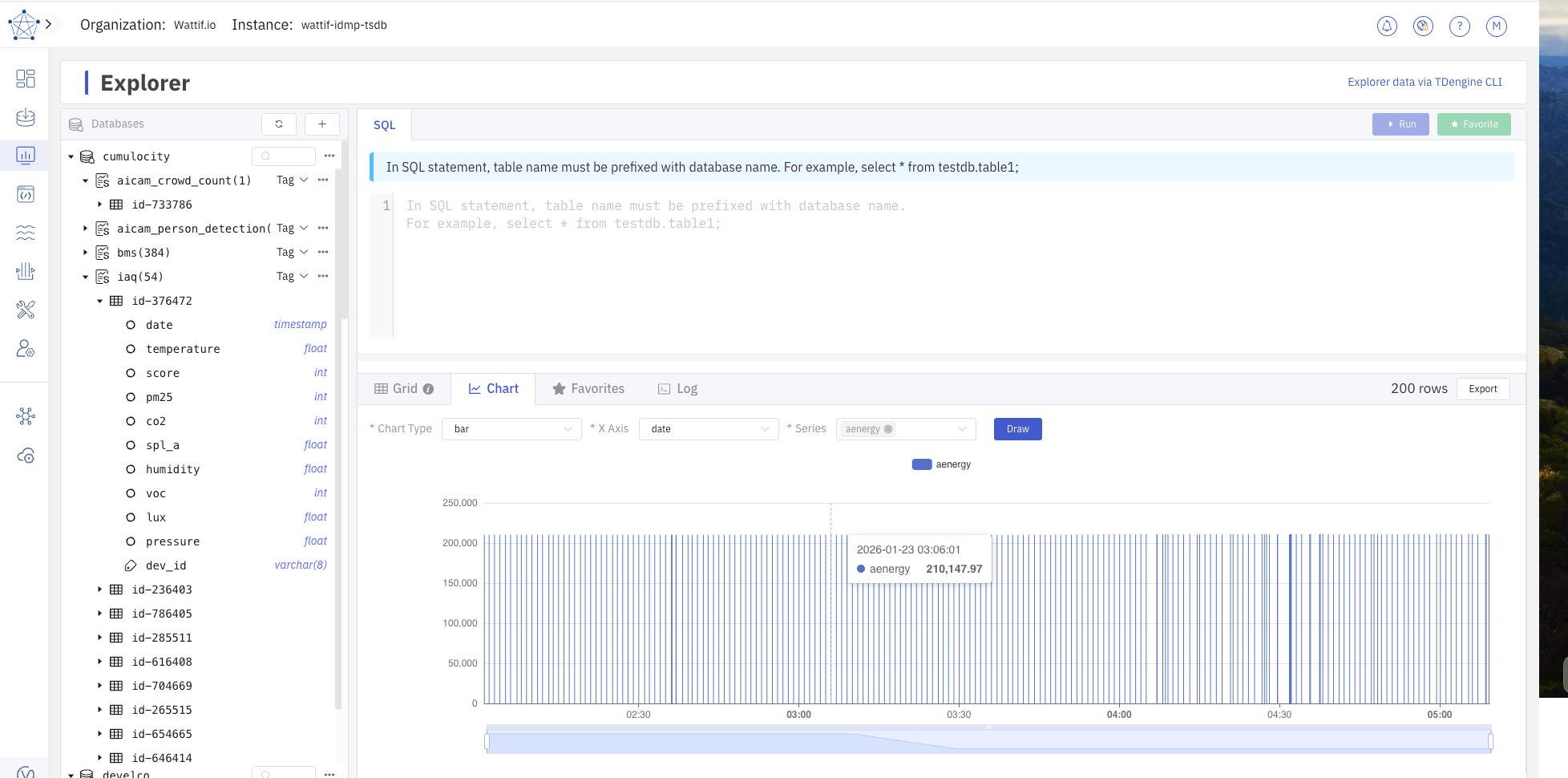Remove the aenergy tag from Series
Viewport: 1568px width, 778px height.
888,429
